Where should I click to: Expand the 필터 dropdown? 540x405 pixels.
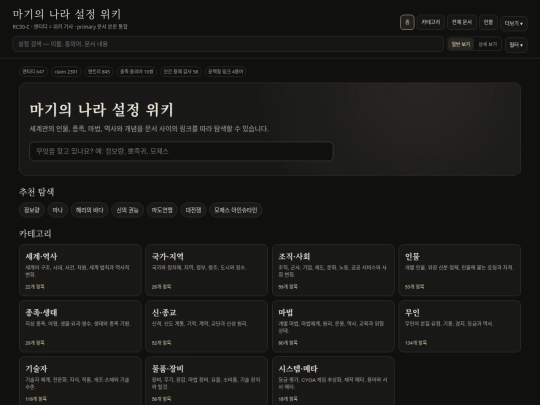[516, 45]
